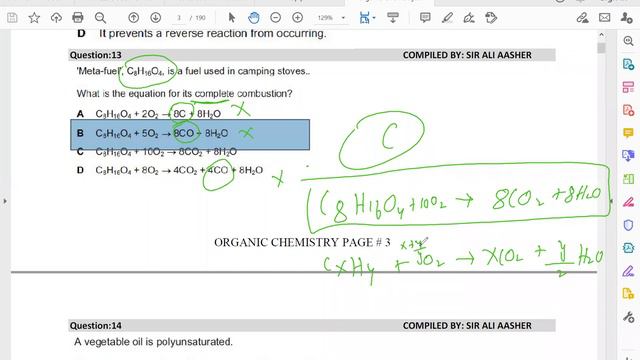Click the share link icon
Viewport: 640px width, 360px height.
[582, 18]
